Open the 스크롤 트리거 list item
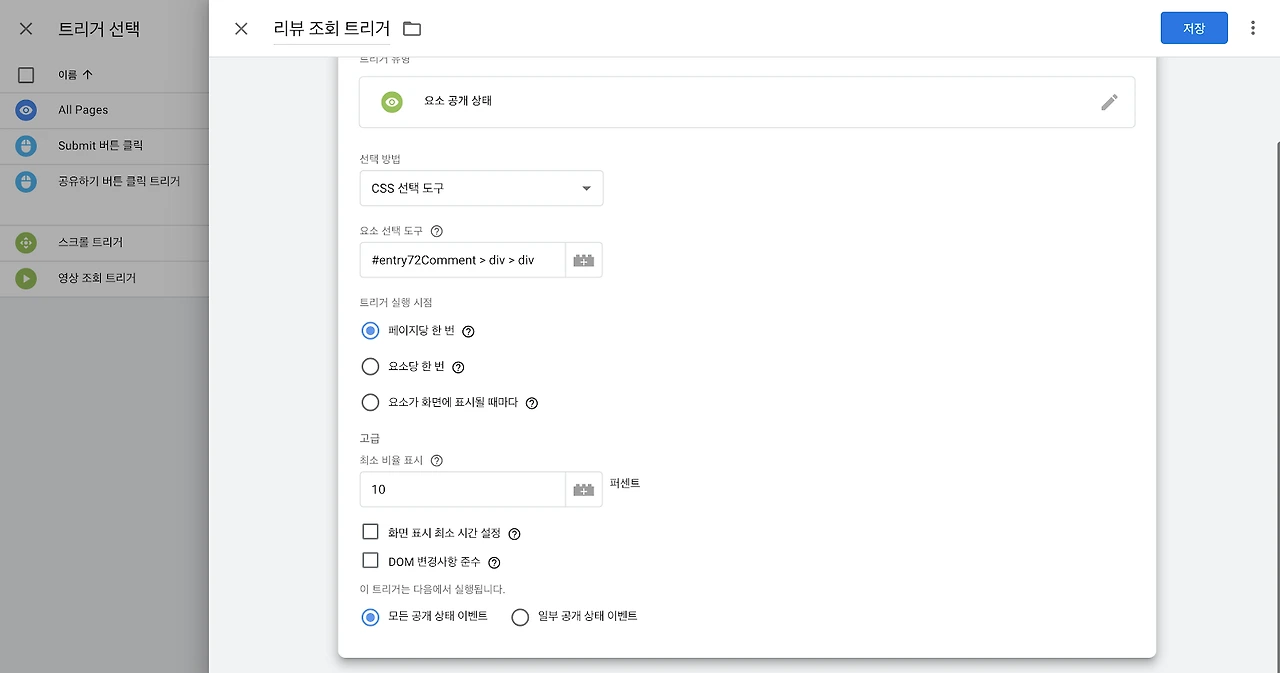 pos(104,242)
